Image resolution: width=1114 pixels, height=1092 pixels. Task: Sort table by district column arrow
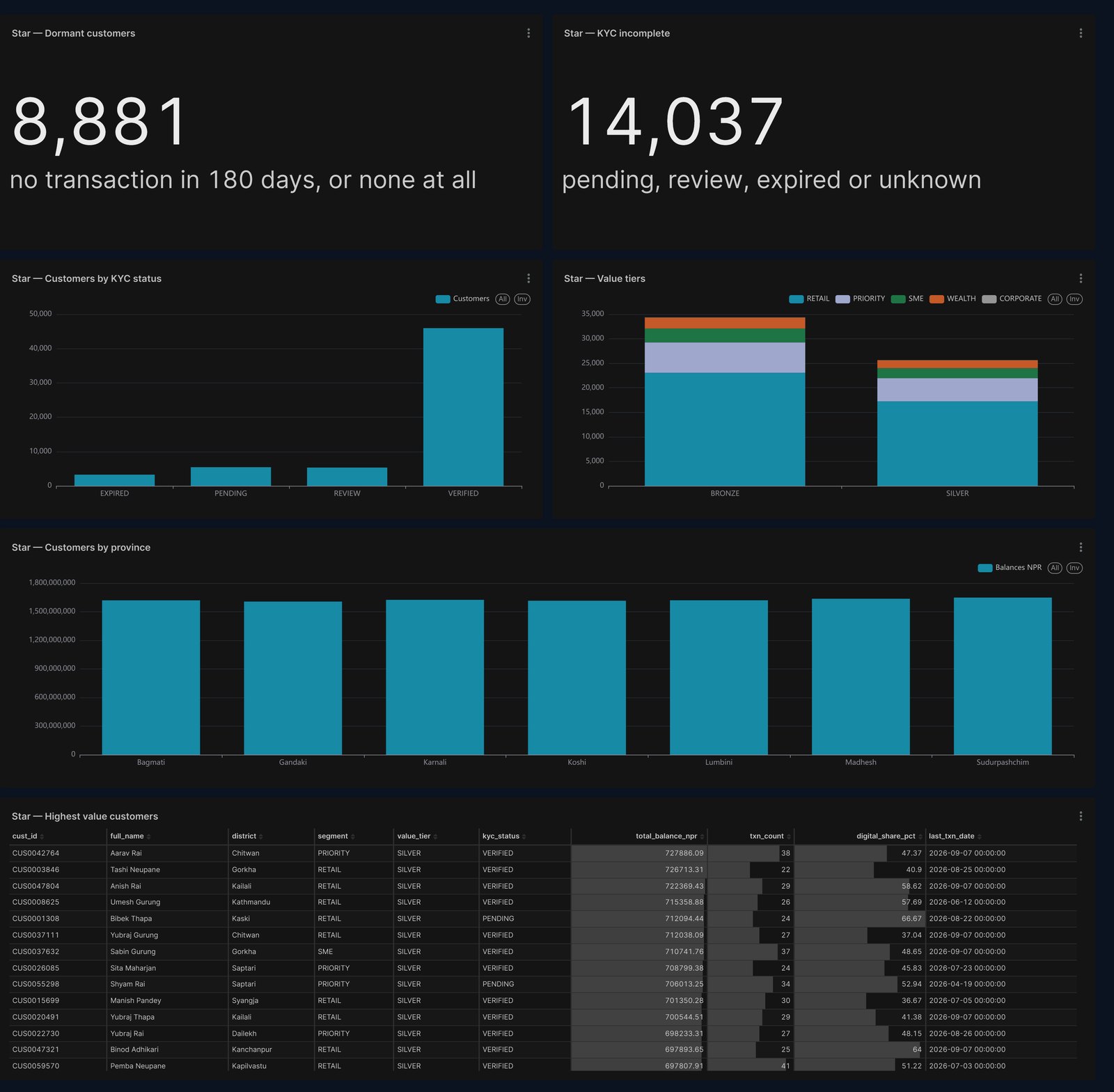point(262,837)
